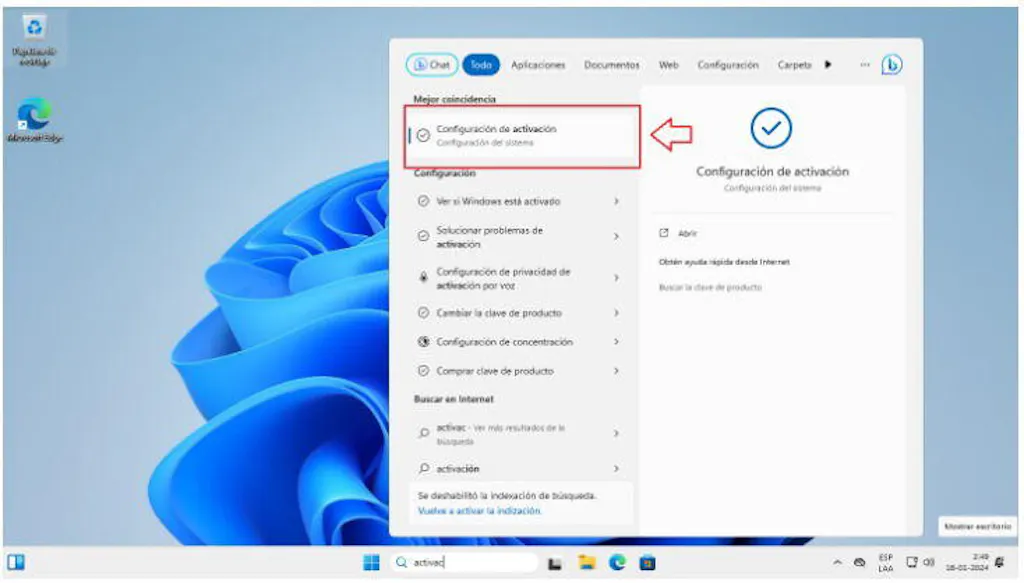Open Microsoft Store from the taskbar
Screen dimensions: 1024x583
tap(647, 563)
